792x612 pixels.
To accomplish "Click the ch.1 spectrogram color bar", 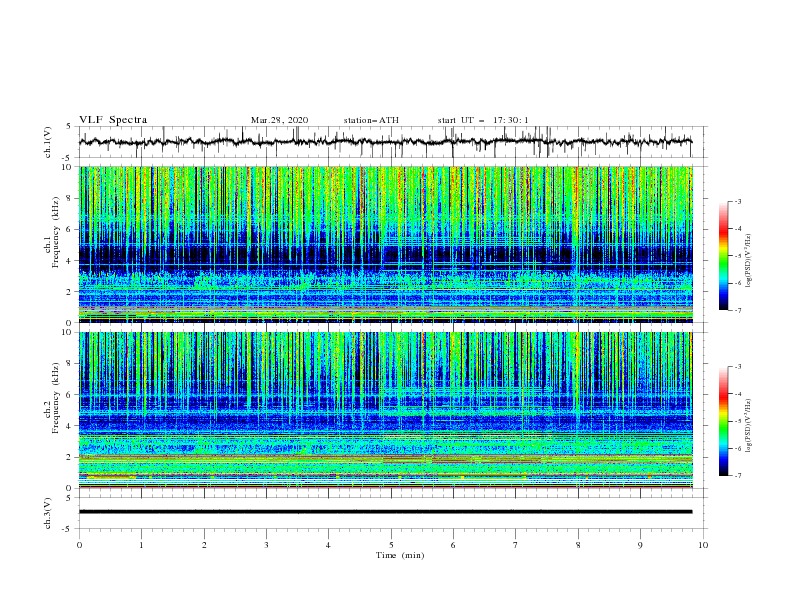I will pos(723,255).
